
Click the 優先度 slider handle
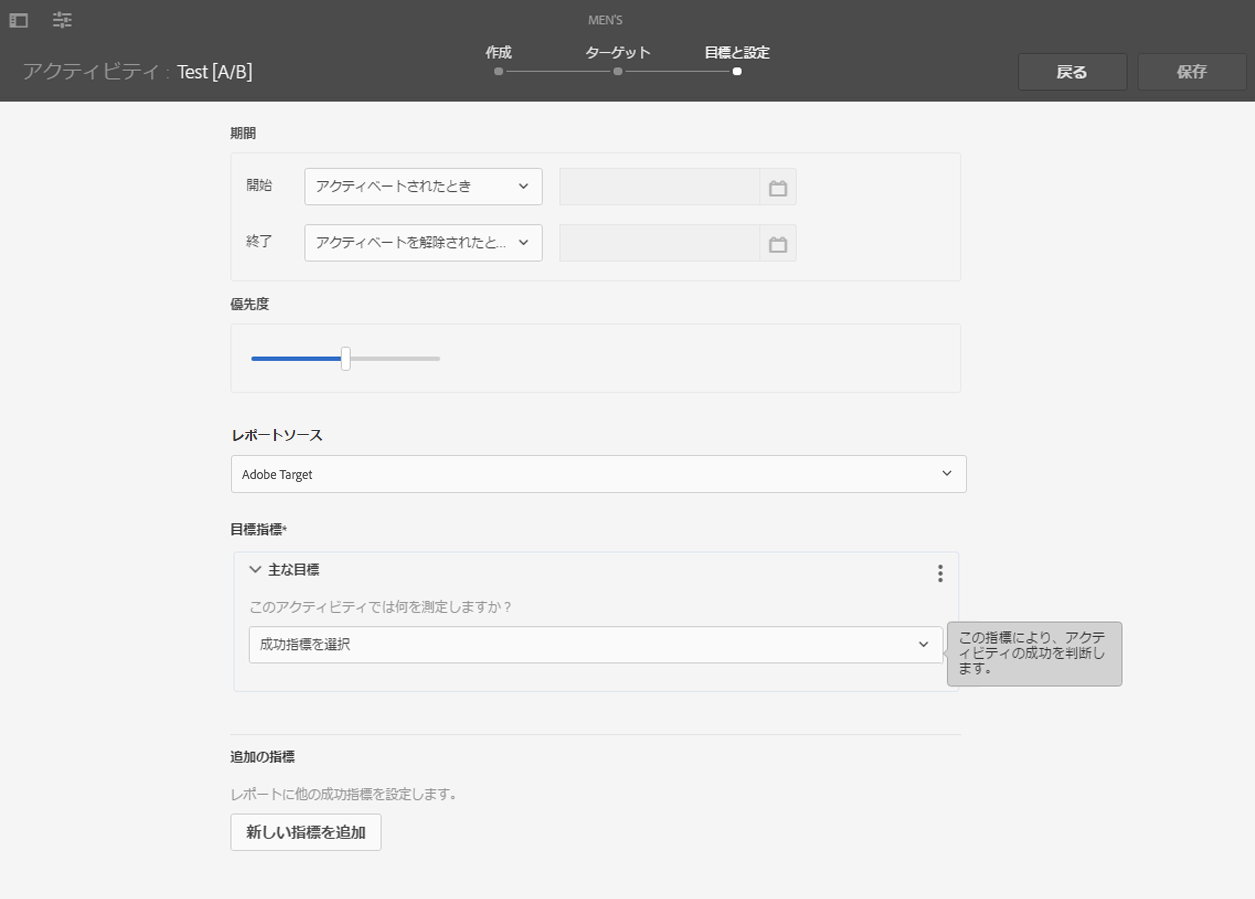(346, 358)
